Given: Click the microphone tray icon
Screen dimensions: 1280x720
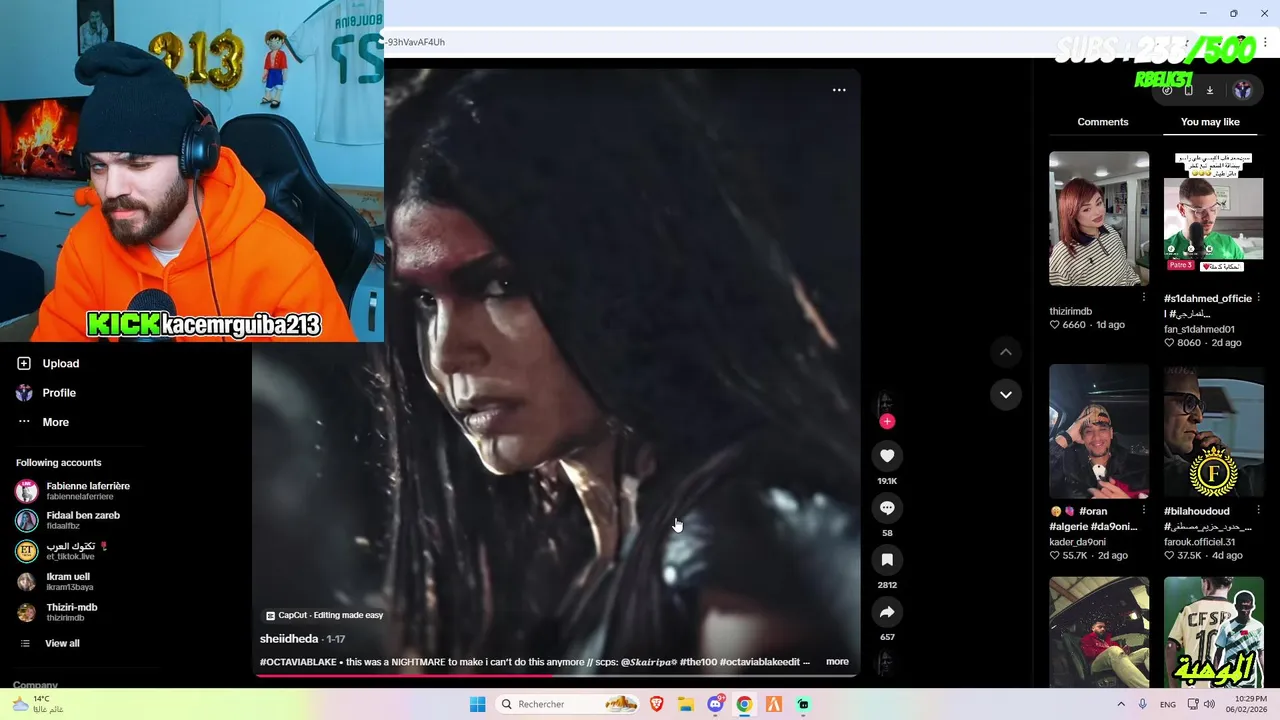Looking at the screenshot, I should click(1143, 704).
